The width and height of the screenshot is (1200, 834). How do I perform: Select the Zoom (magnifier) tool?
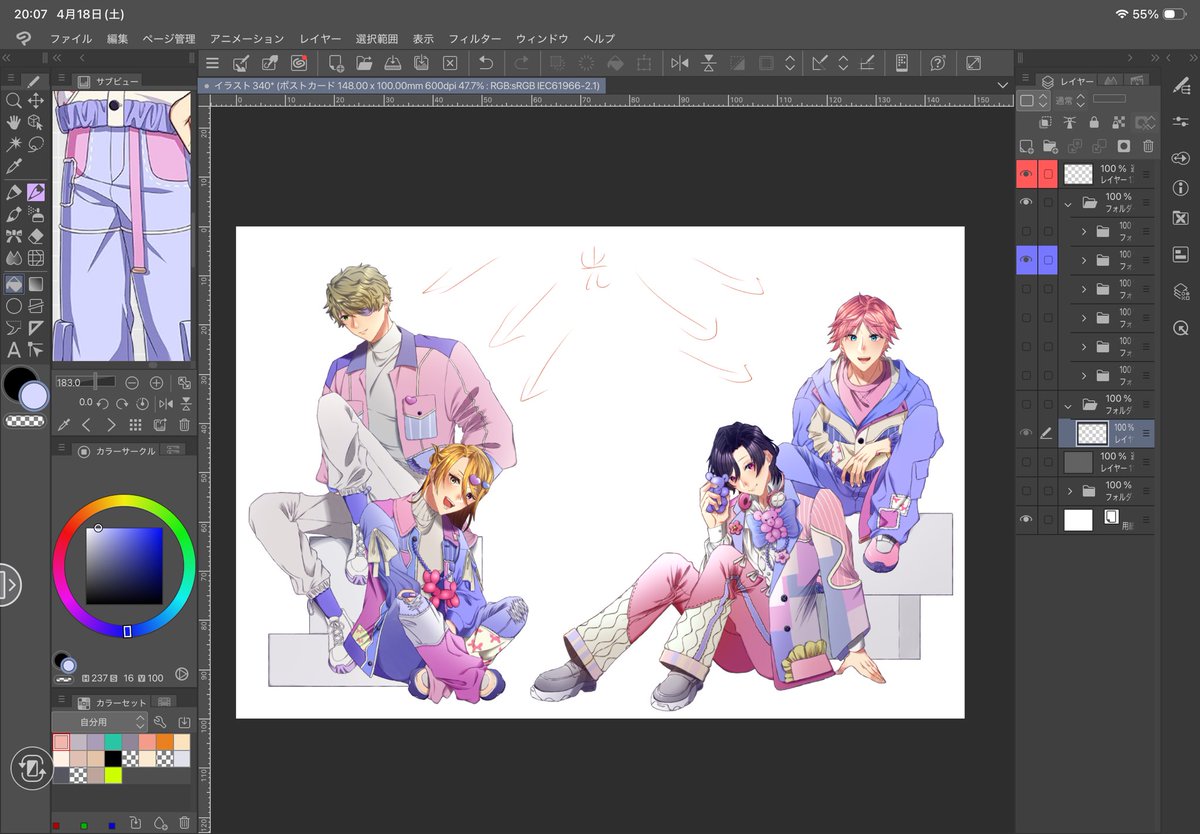15,101
